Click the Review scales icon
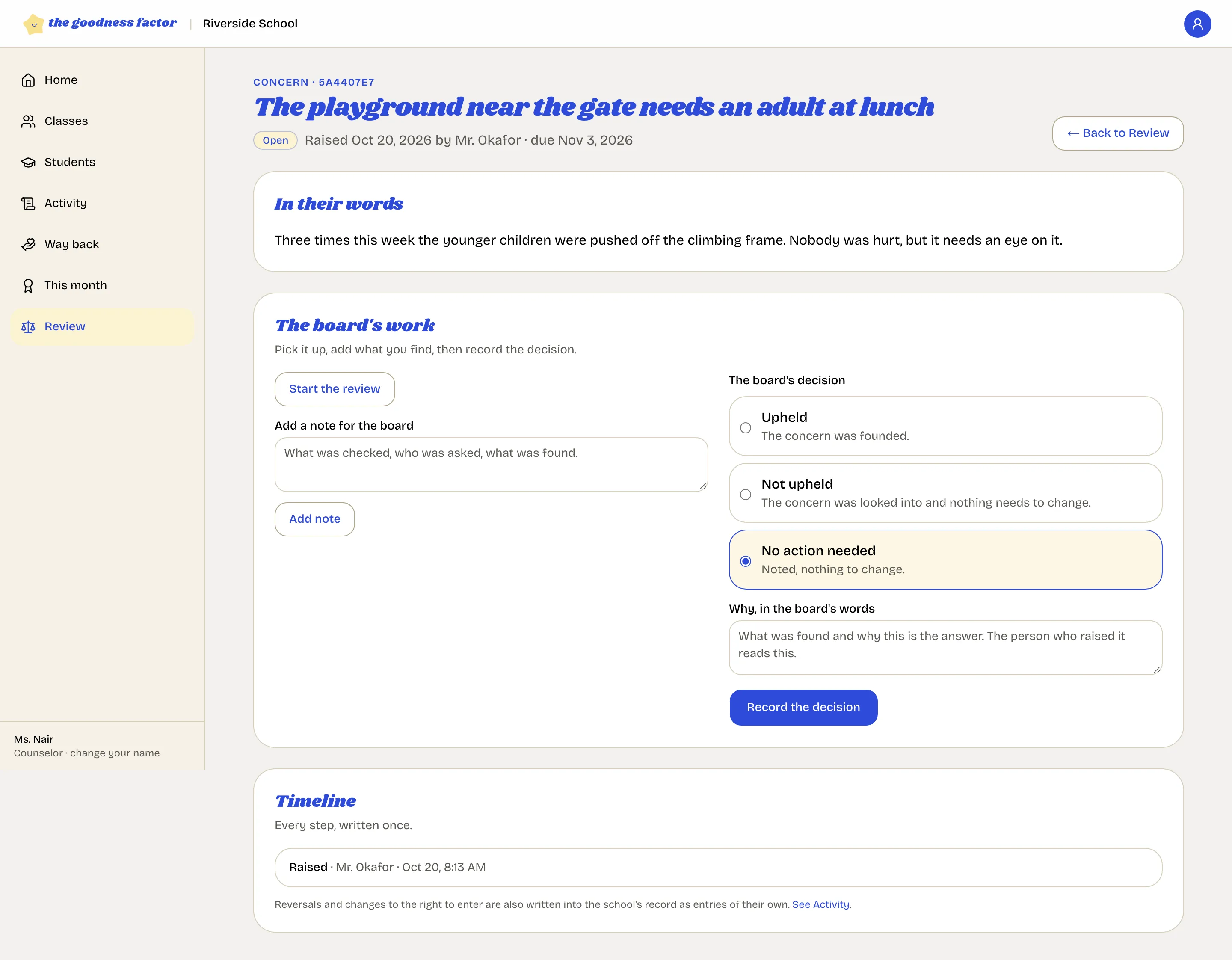Screen dimensions: 1232x960 click(x=28, y=326)
